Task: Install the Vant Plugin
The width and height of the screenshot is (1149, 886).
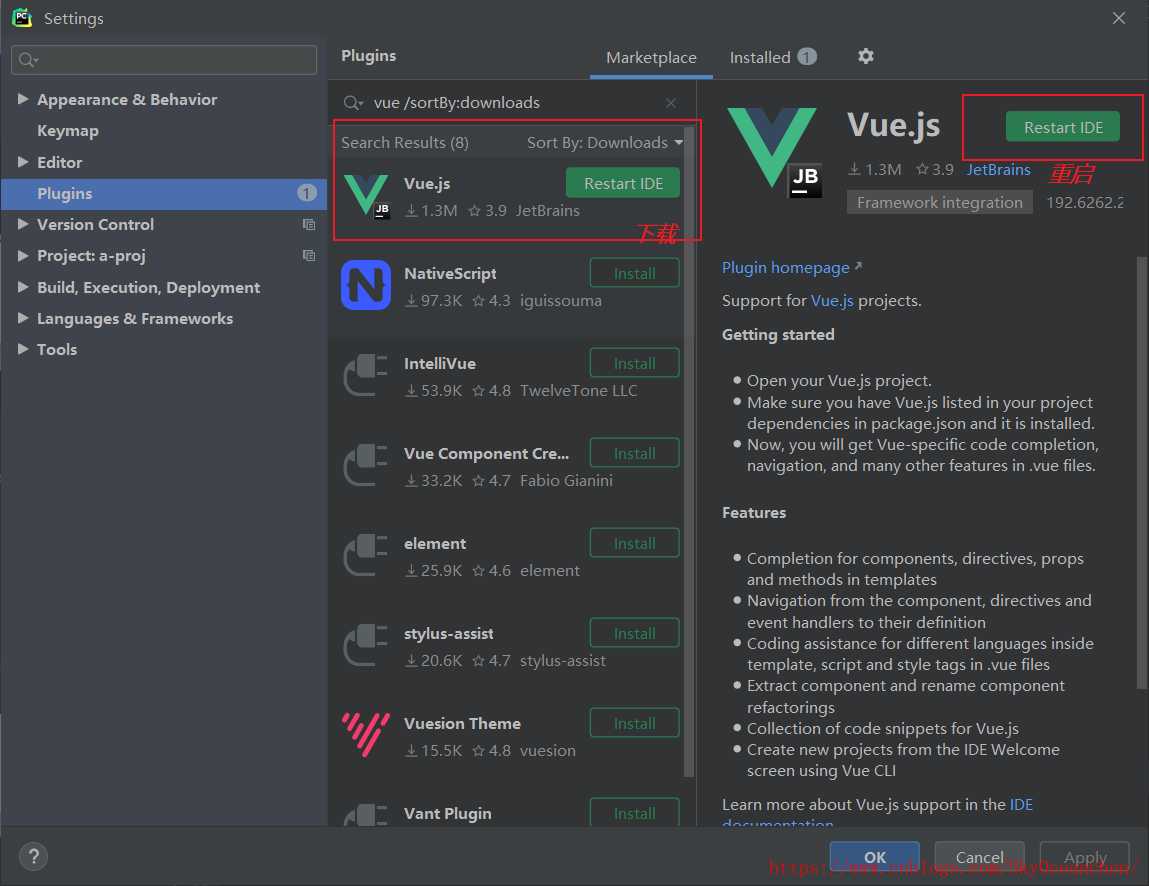Action: click(634, 813)
